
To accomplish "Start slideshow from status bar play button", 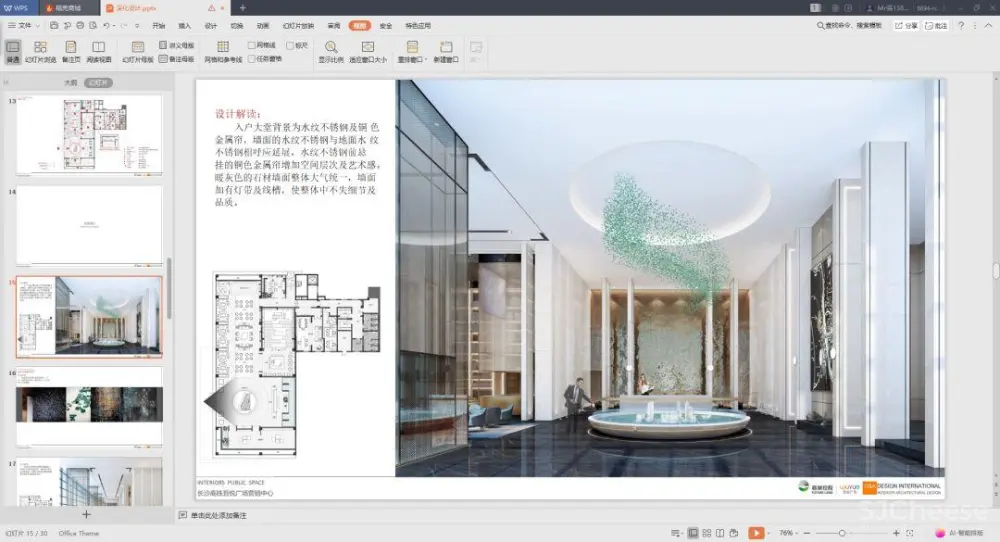I will 756,533.
